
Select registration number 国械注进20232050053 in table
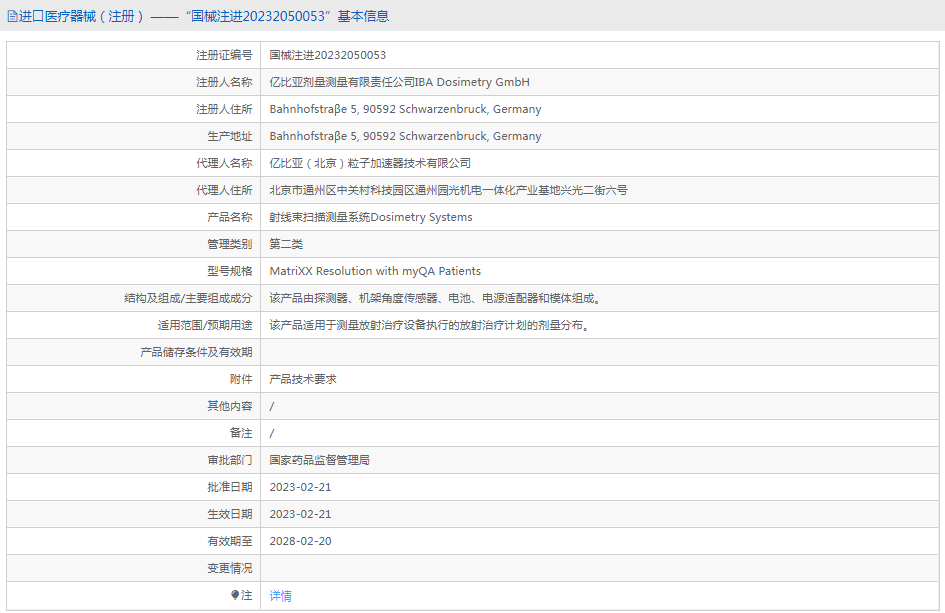point(327,55)
